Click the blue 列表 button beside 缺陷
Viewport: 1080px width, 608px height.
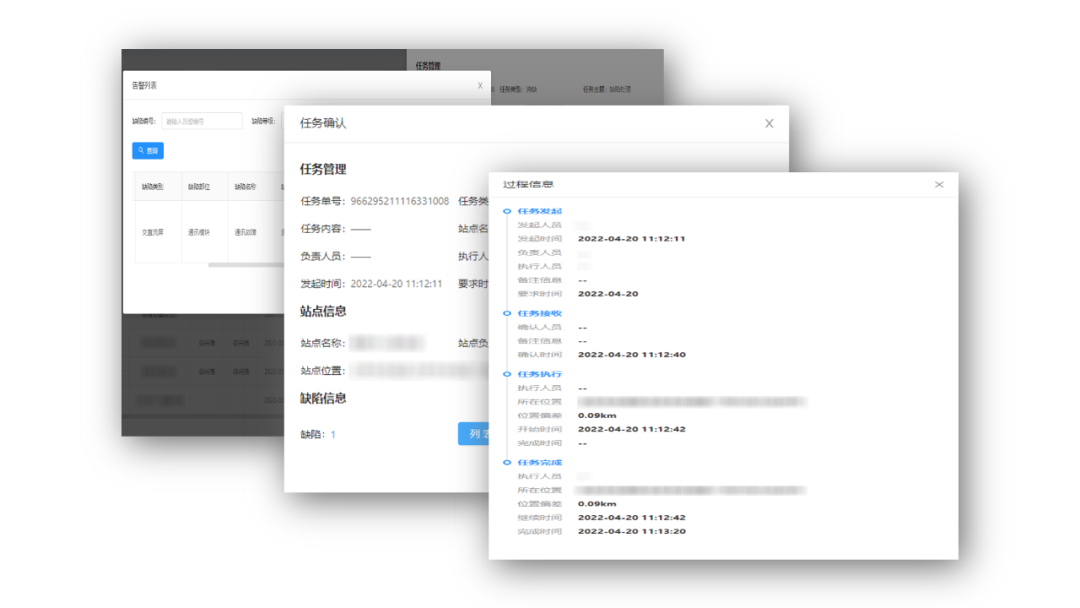pyautogui.click(x=474, y=434)
